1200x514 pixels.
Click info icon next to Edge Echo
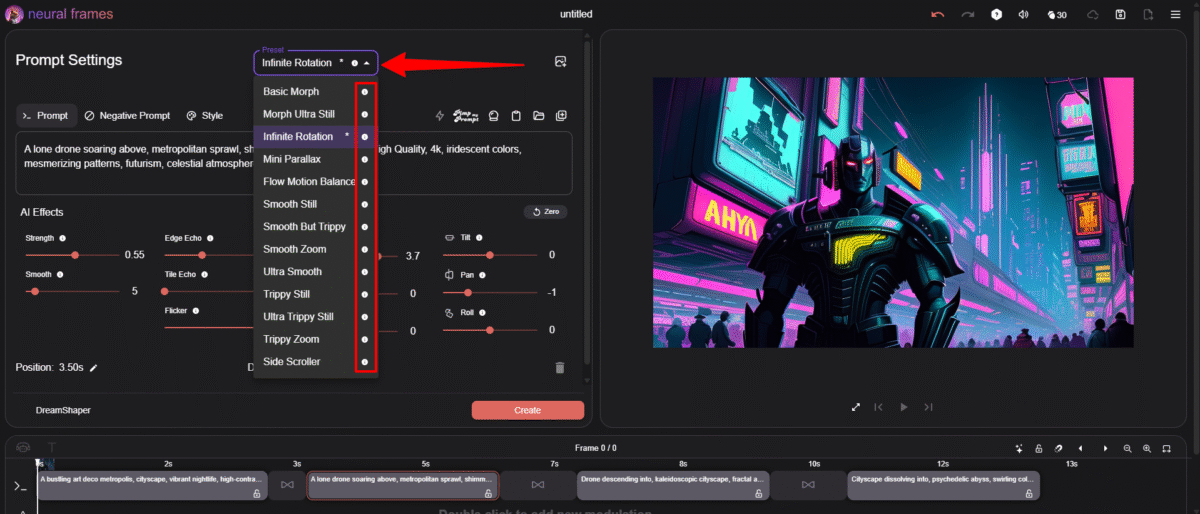(210, 238)
